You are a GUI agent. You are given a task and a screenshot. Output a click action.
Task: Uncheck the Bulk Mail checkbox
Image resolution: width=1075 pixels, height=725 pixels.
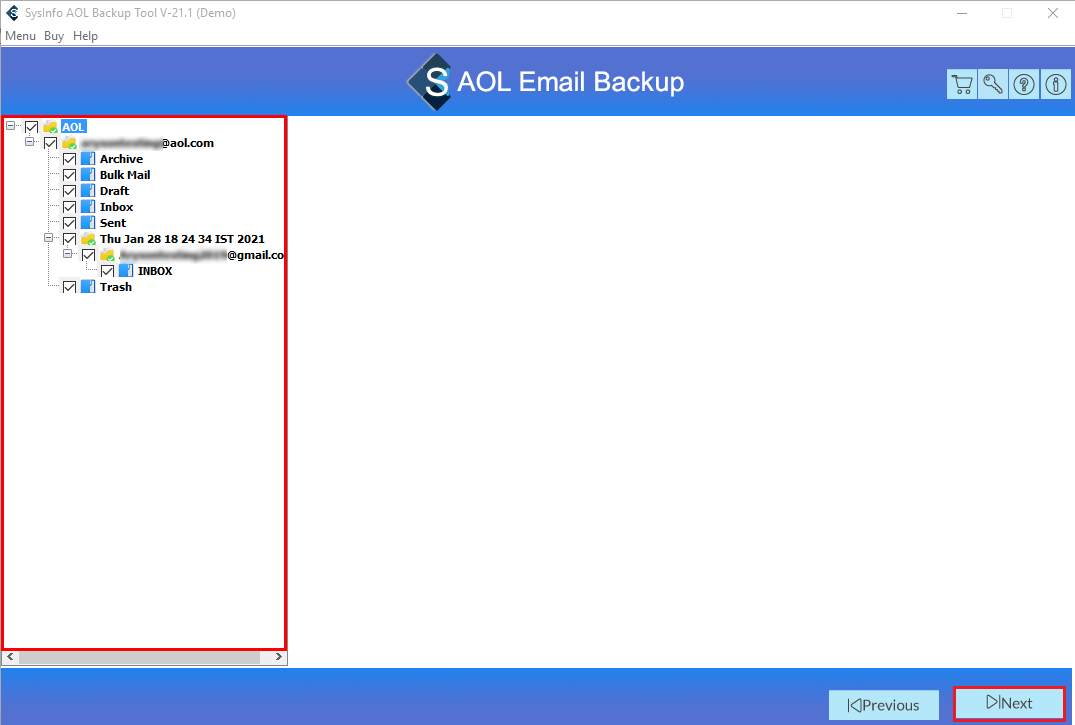tap(69, 175)
